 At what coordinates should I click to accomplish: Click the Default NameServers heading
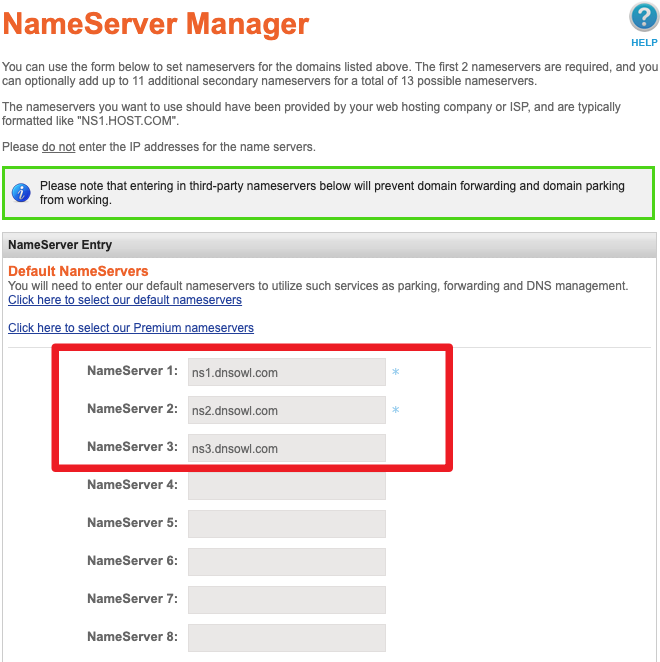[78, 271]
